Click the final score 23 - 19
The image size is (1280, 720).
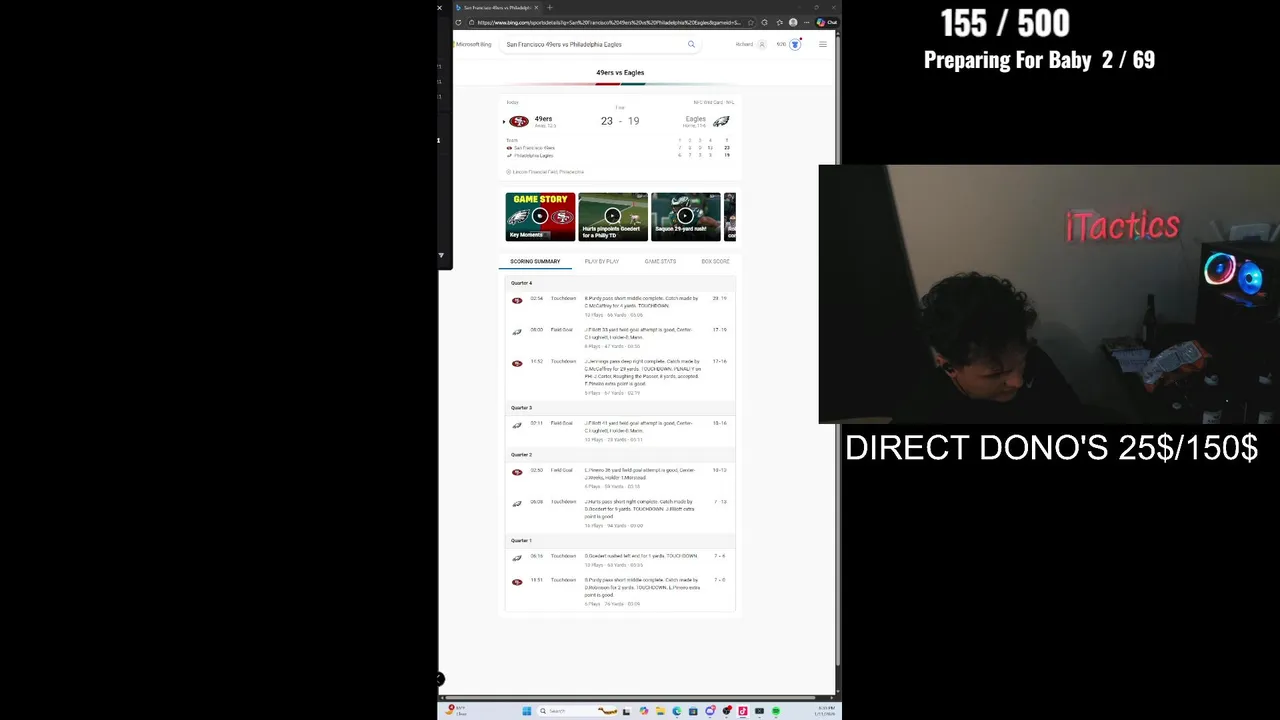620,121
